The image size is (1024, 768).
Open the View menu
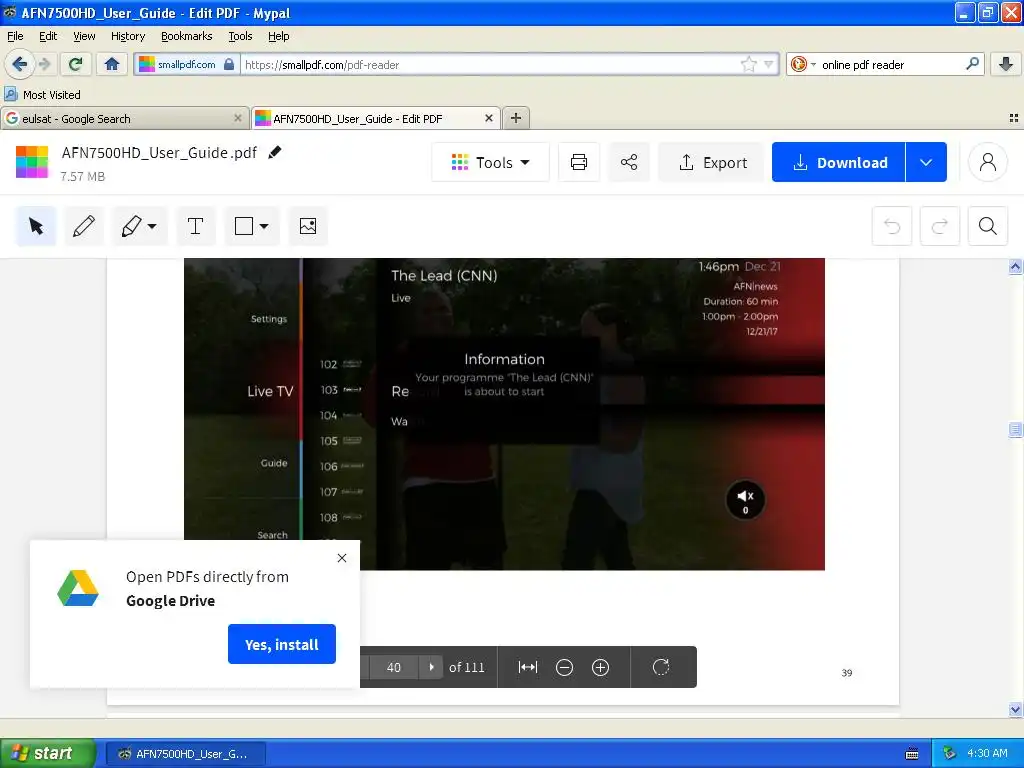point(84,36)
